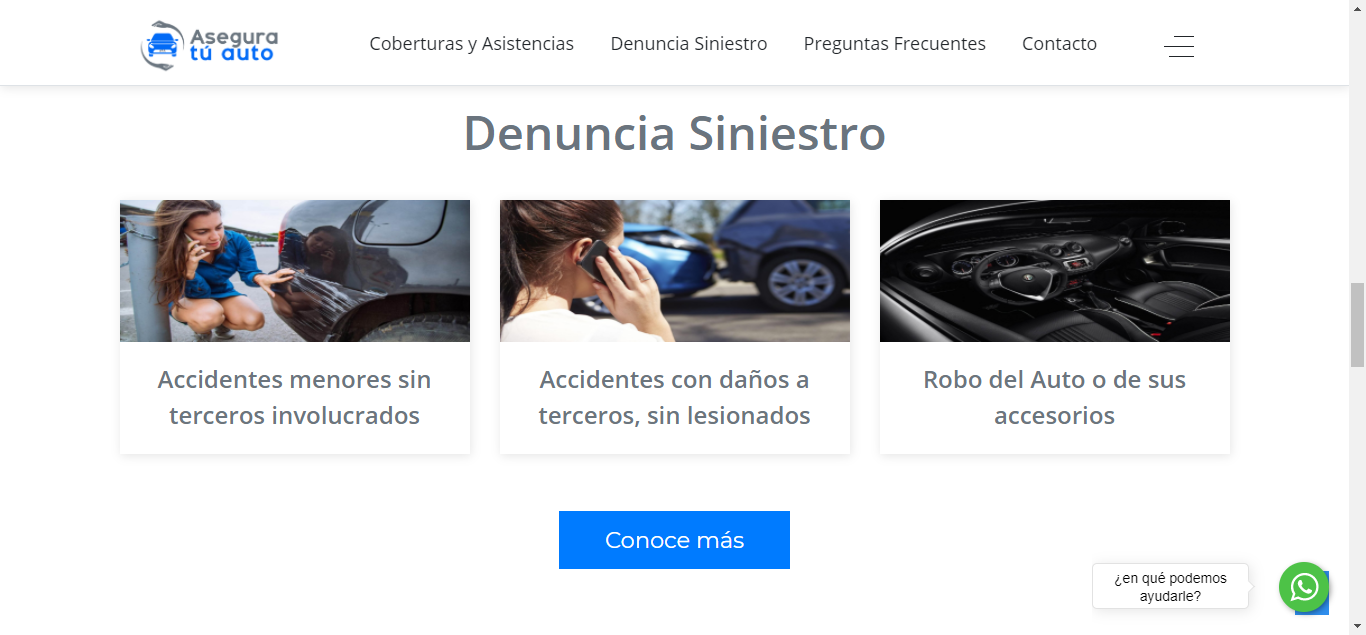
Task: Open the hamburger menu icon
Action: click(1179, 46)
